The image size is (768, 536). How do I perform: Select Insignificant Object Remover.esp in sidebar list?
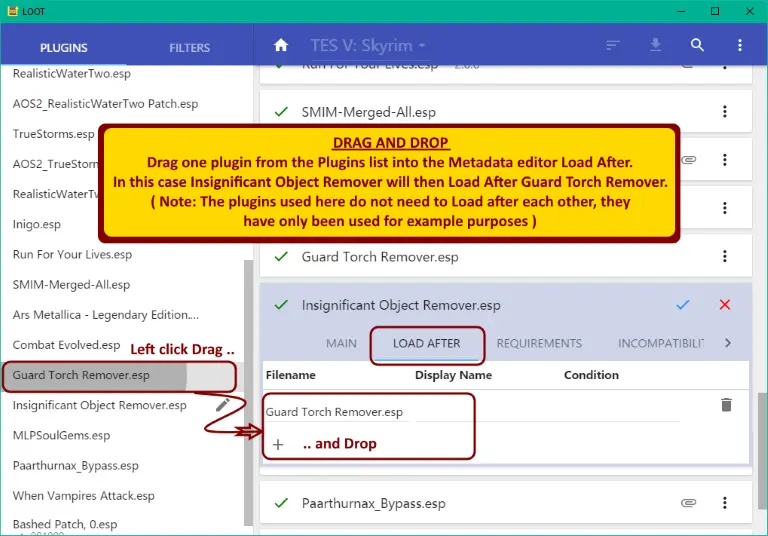(x=99, y=405)
